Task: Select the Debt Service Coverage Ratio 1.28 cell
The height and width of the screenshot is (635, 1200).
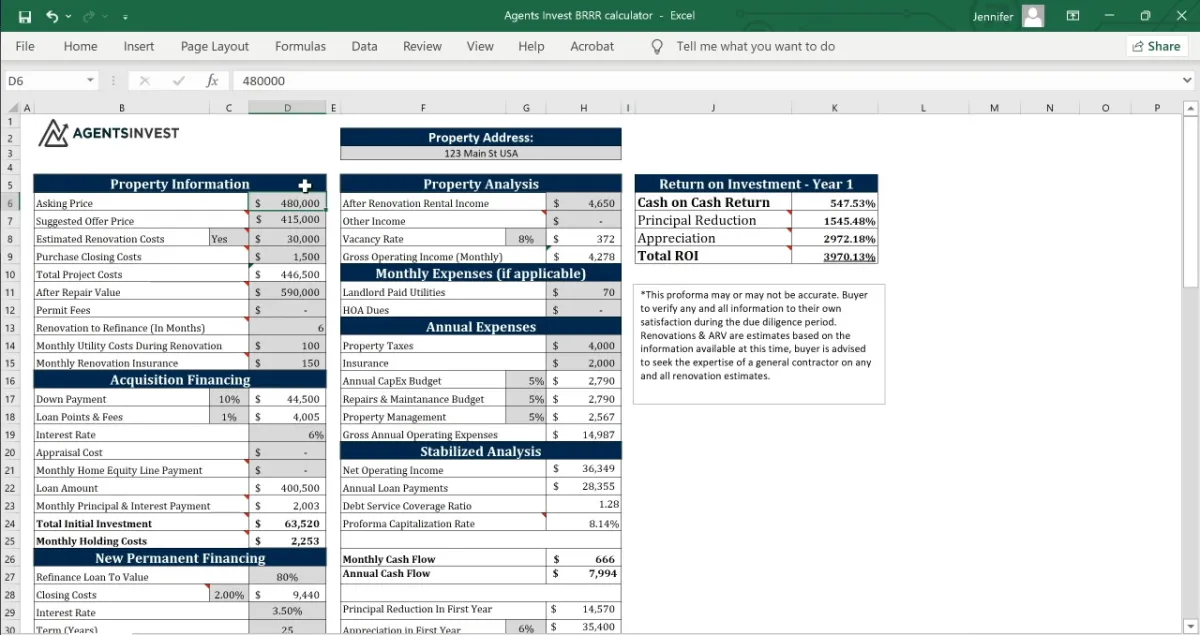Action: click(x=584, y=506)
